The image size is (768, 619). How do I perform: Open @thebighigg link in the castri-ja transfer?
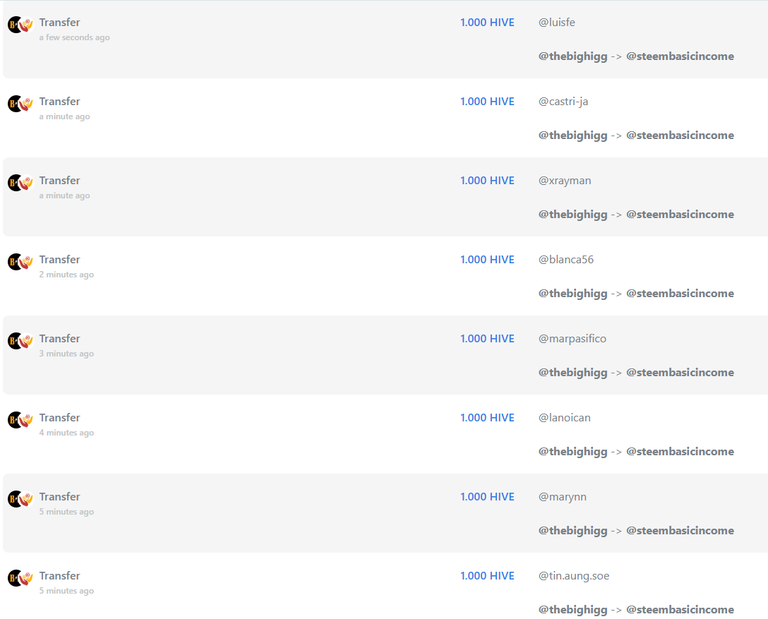pyautogui.click(x=573, y=136)
